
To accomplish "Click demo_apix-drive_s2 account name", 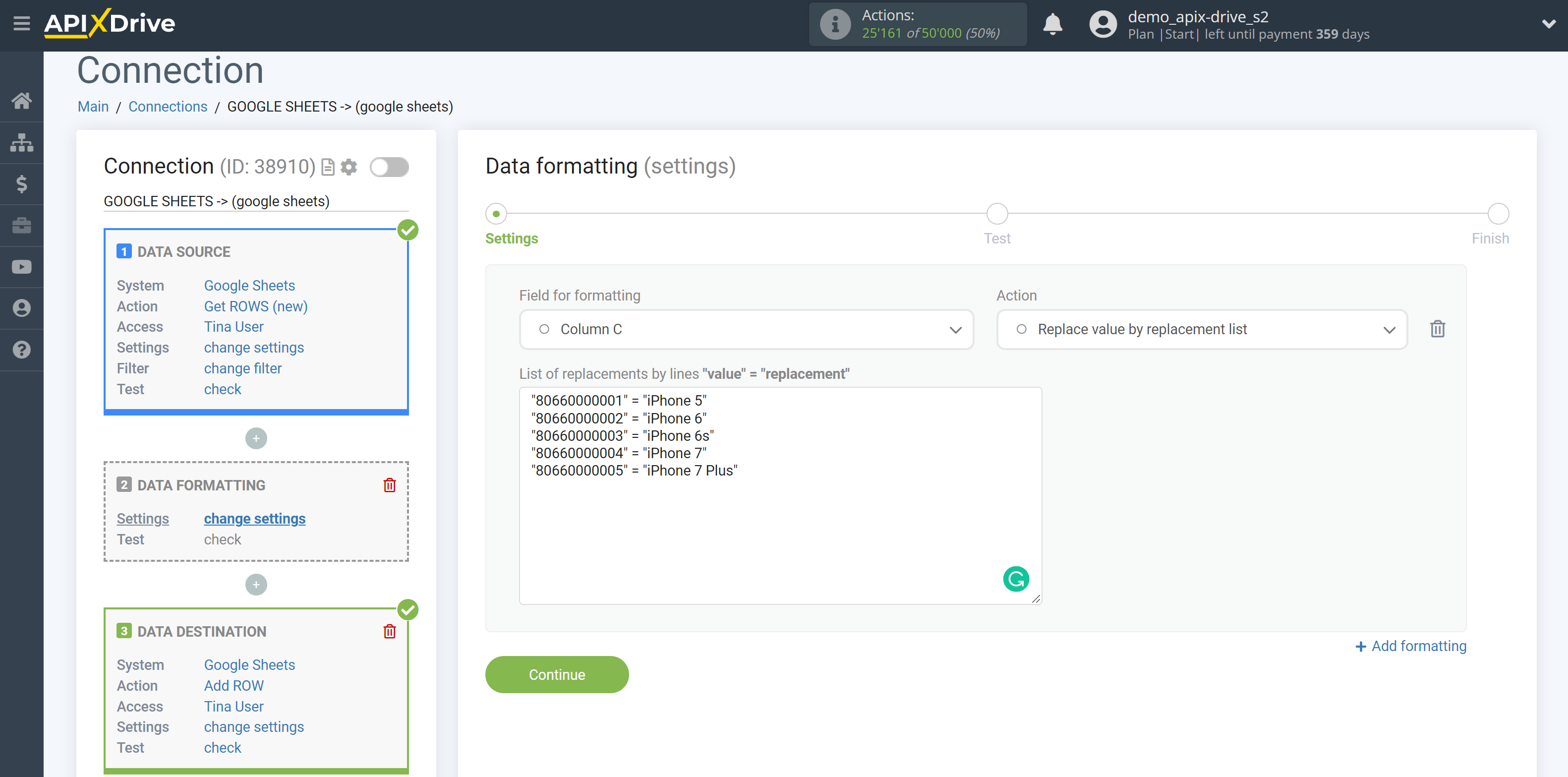I will (1198, 16).
